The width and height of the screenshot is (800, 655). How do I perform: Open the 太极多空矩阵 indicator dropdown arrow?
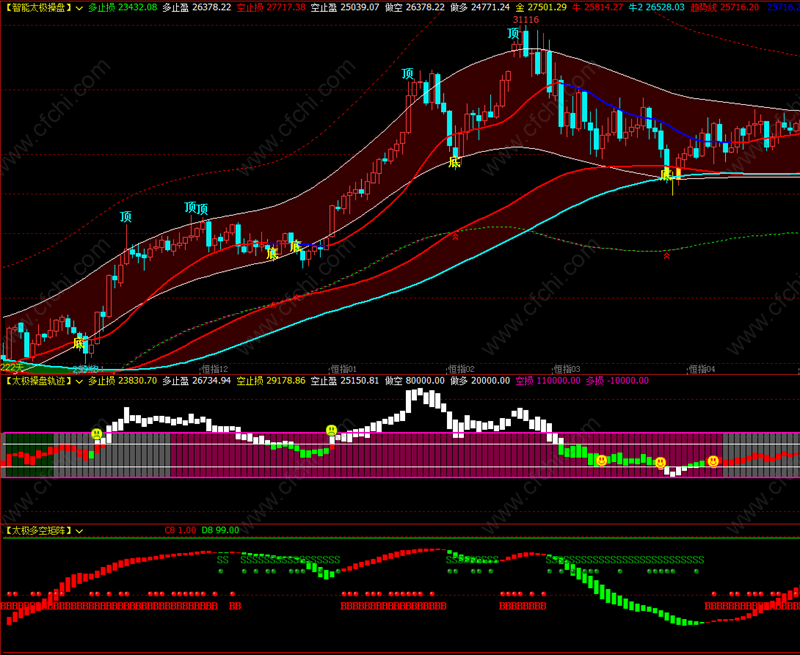(79, 531)
